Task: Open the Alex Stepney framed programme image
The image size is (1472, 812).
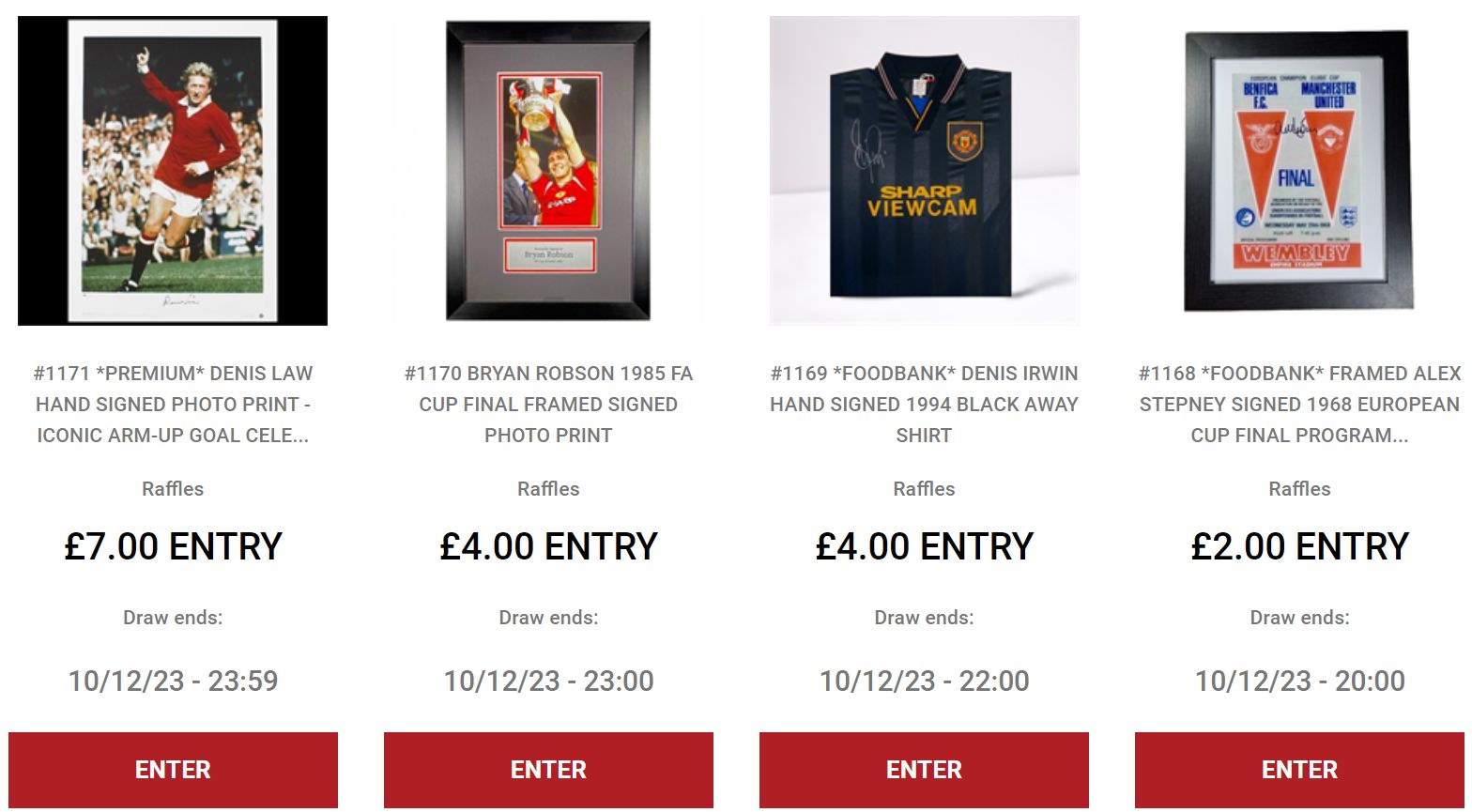Action: [1299, 171]
